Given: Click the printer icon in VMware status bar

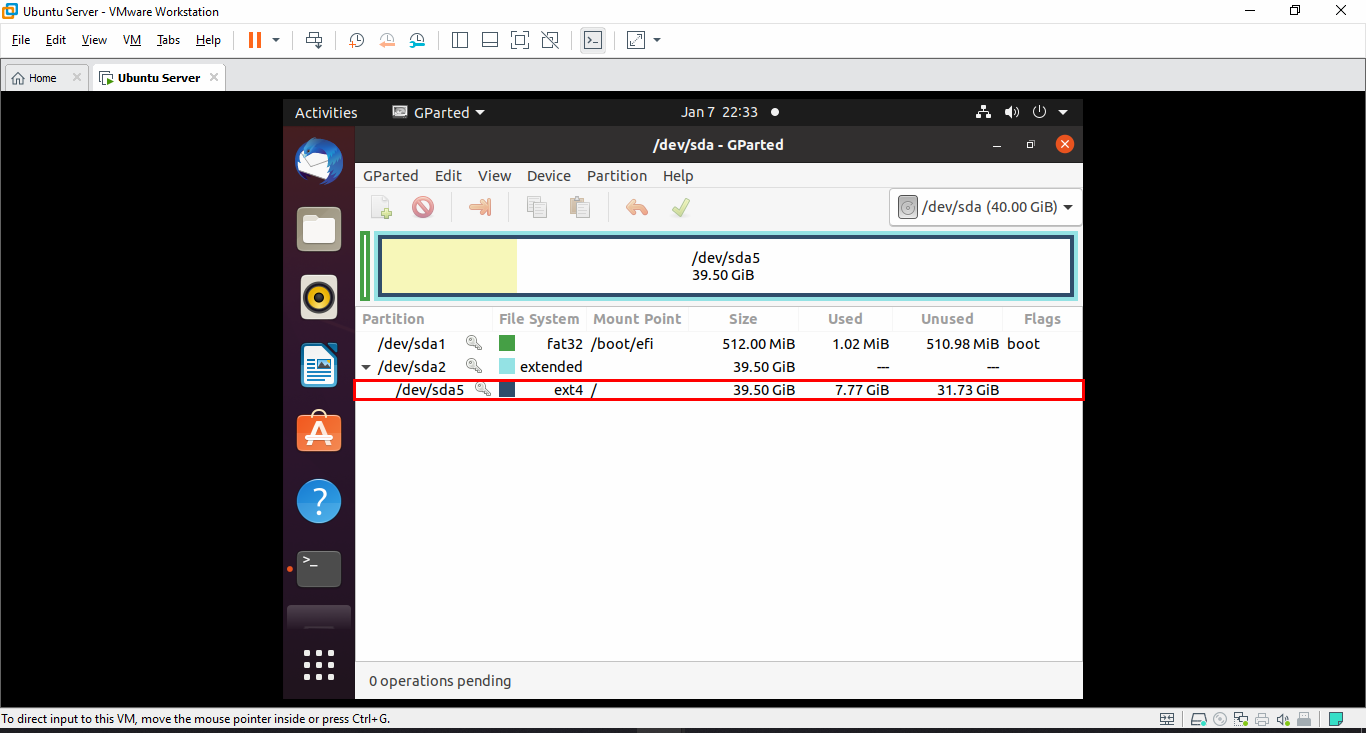Looking at the screenshot, I should [1262, 719].
